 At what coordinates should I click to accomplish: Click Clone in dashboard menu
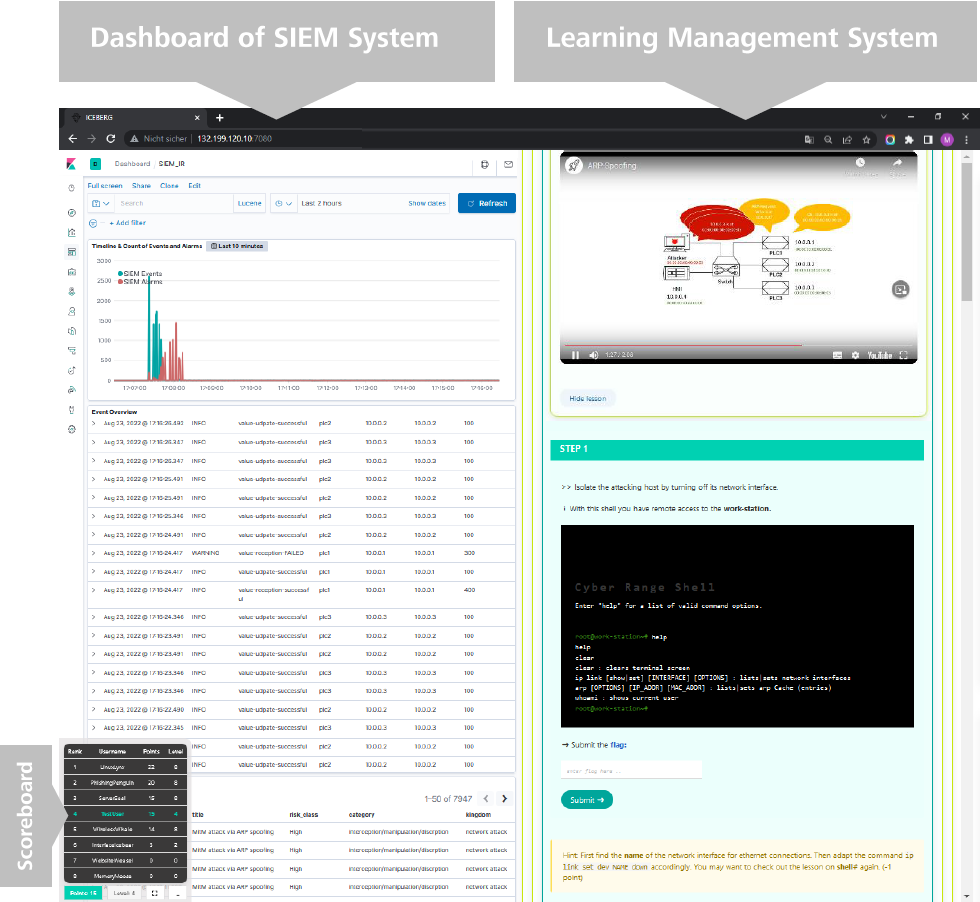coord(169,186)
